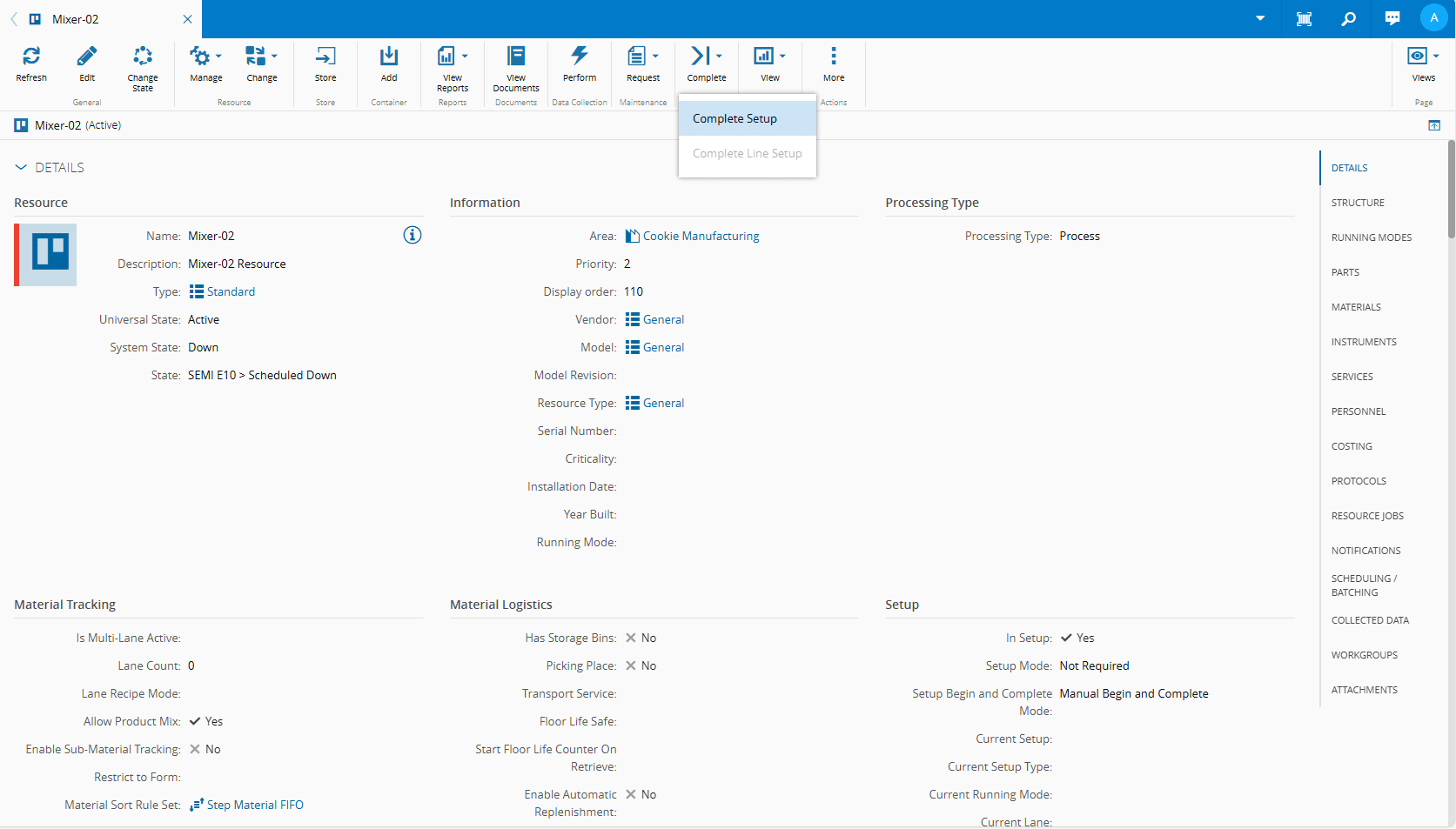1456x829 pixels.
Task: Click the Perform data collection icon
Action: click(x=579, y=57)
